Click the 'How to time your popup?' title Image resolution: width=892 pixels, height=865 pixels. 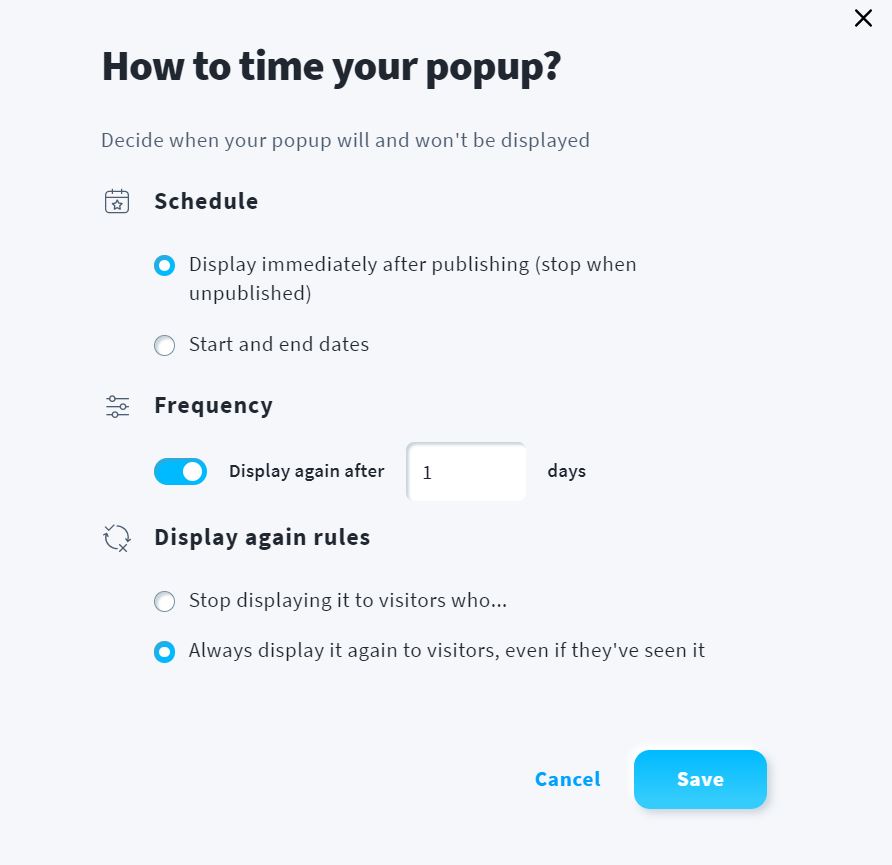(x=331, y=67)
